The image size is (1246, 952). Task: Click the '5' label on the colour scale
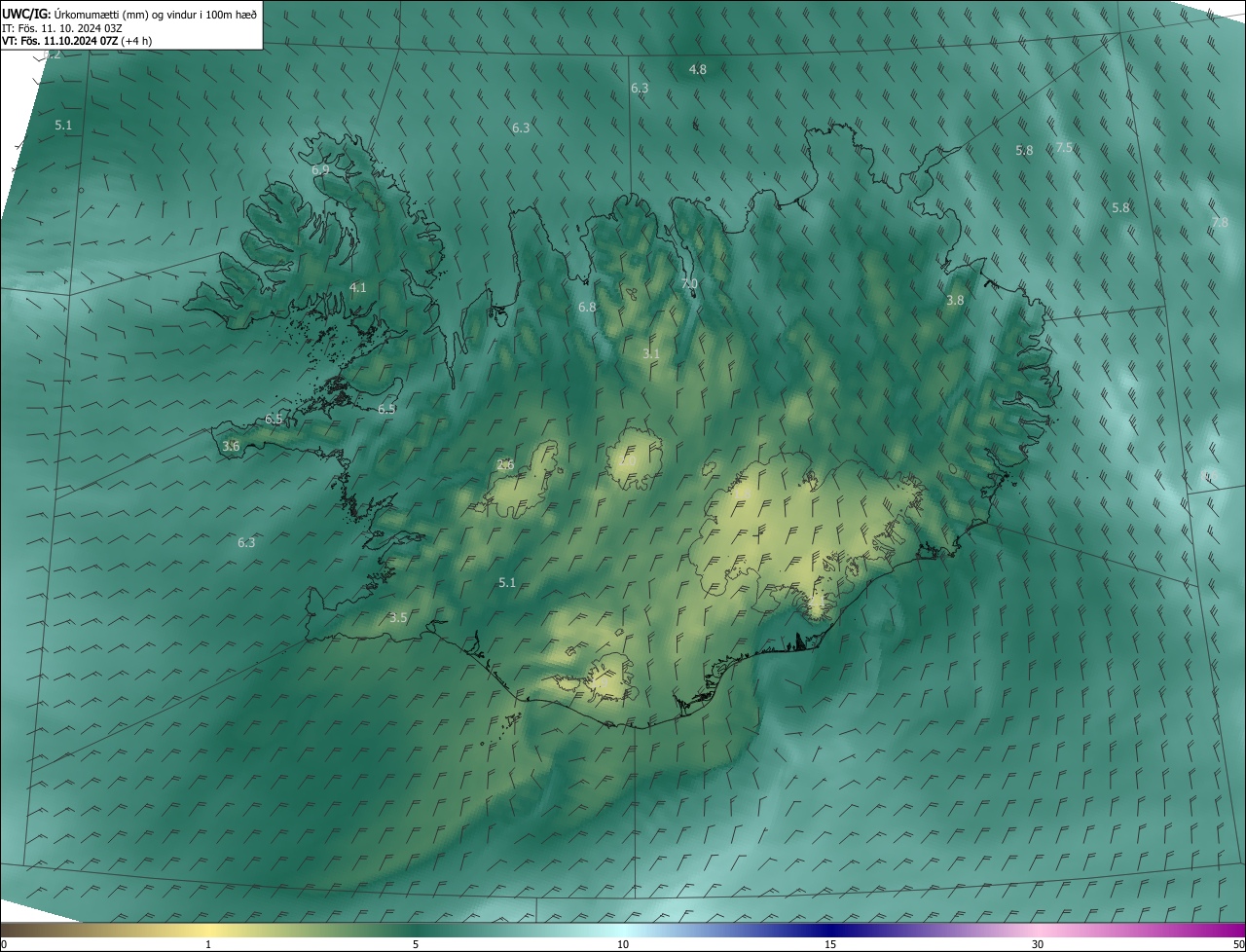pyautogui.click(x=416, y=944)
